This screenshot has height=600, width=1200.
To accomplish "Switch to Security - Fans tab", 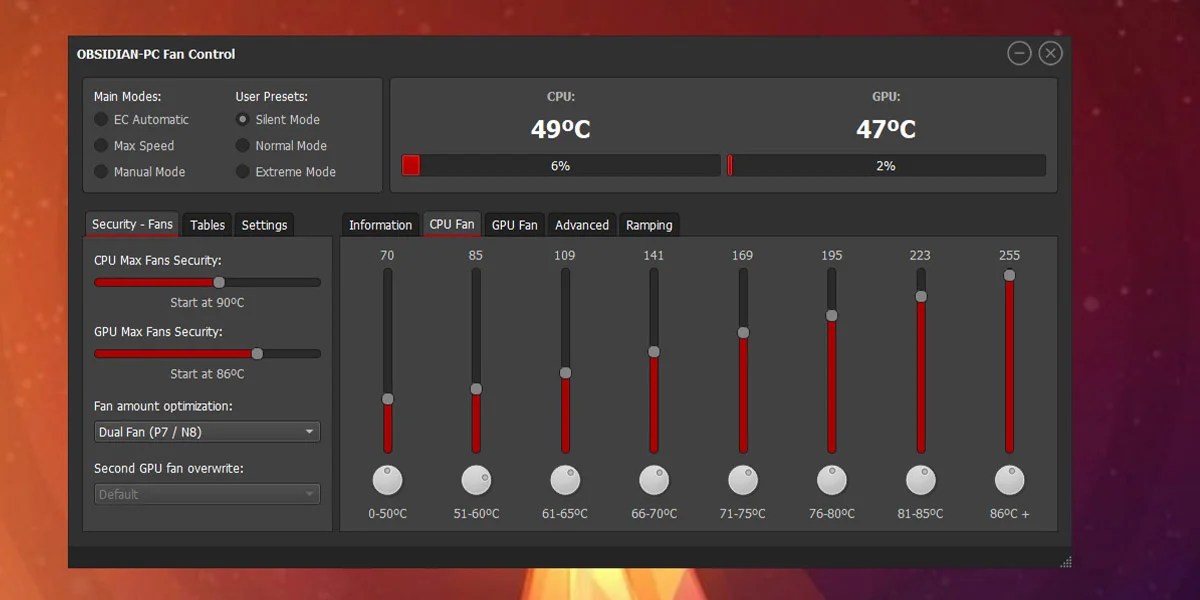I will coord(133,224).
